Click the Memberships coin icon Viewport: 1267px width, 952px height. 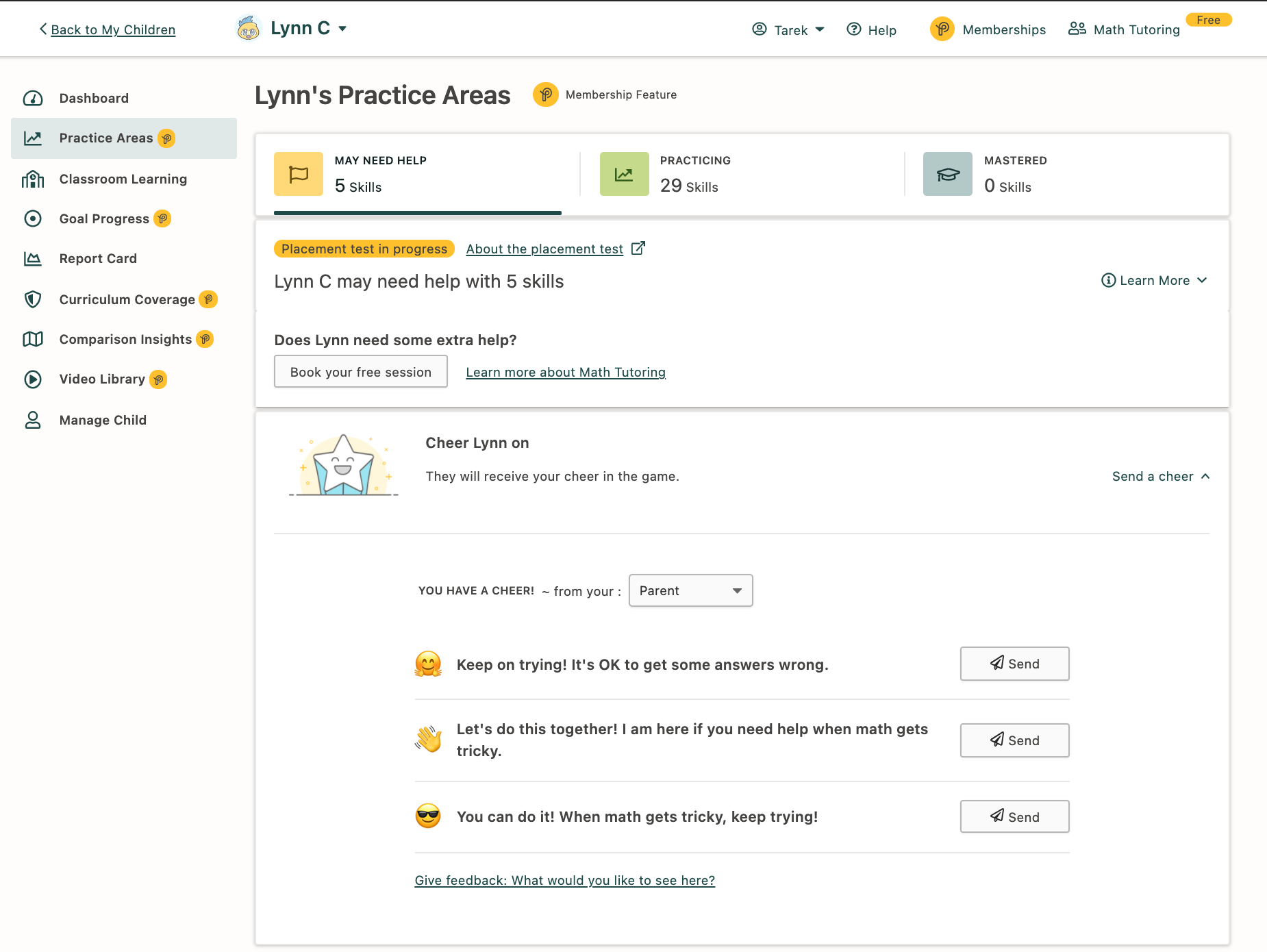(x=942, y=29)
